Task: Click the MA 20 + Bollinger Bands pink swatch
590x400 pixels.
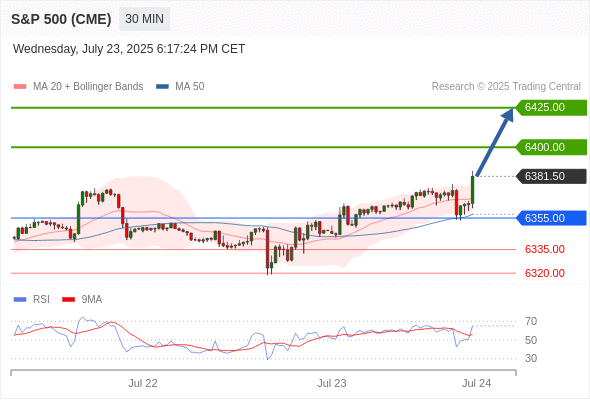Action: pos(20,87)
